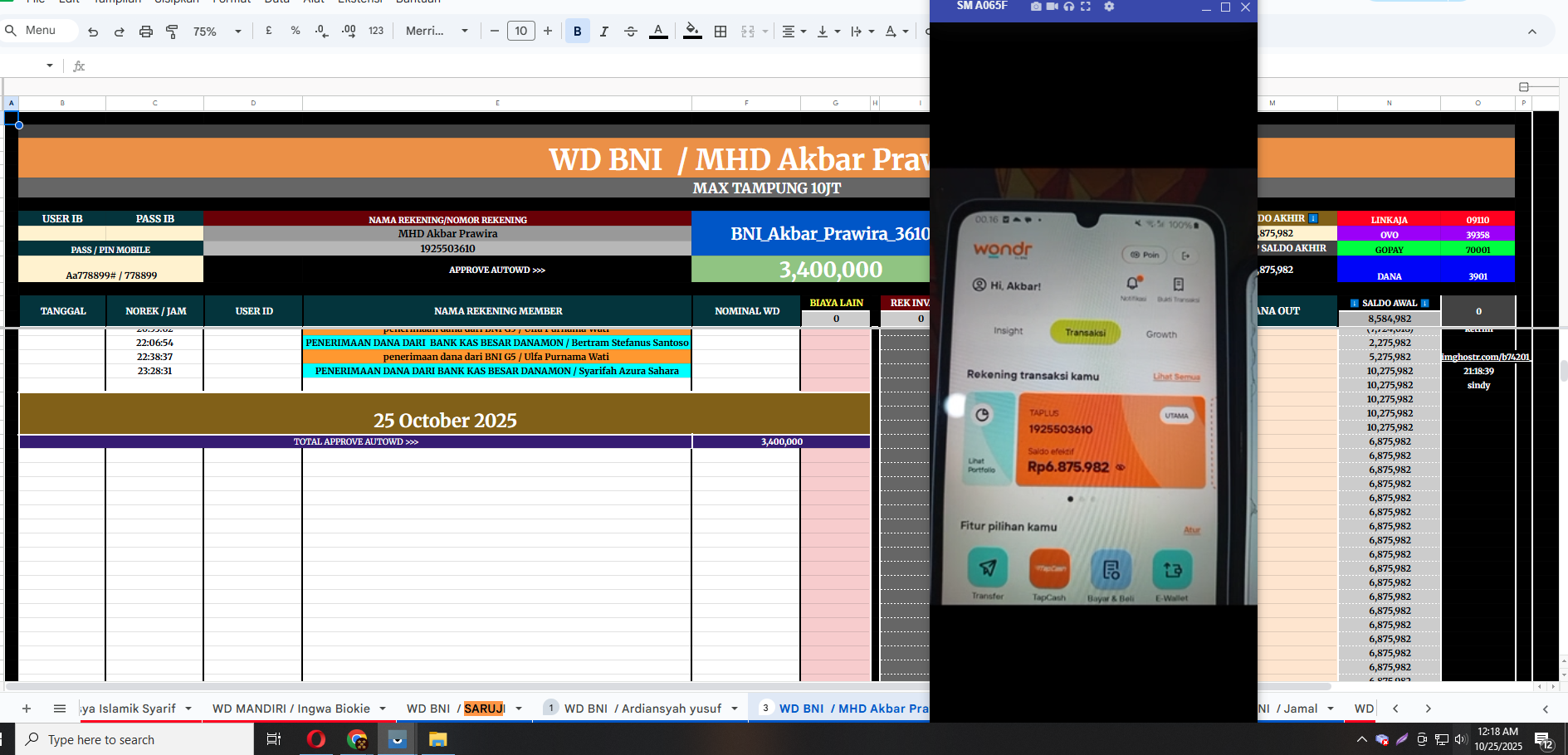The width and height of the screenshot is (1568, 755).
Task: Tap the Transfer icon in the wondr app
Action: pyautogui.click(x=987, y=569)
